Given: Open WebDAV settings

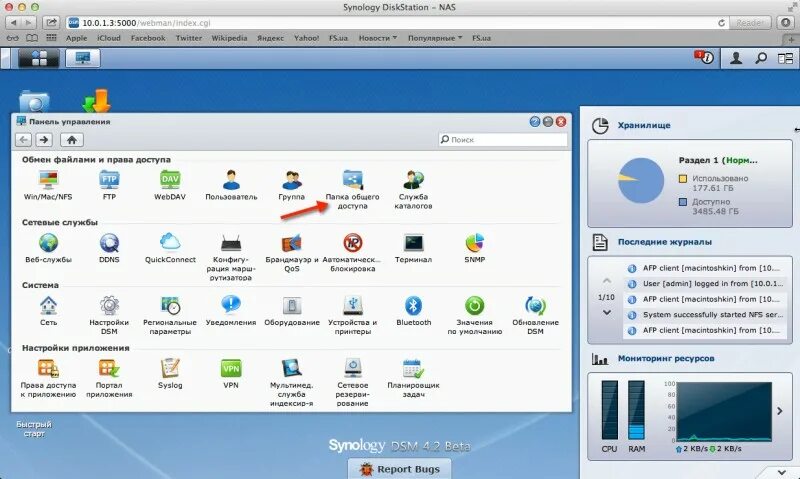Looking at the screenshot, I should click(170, 185).
